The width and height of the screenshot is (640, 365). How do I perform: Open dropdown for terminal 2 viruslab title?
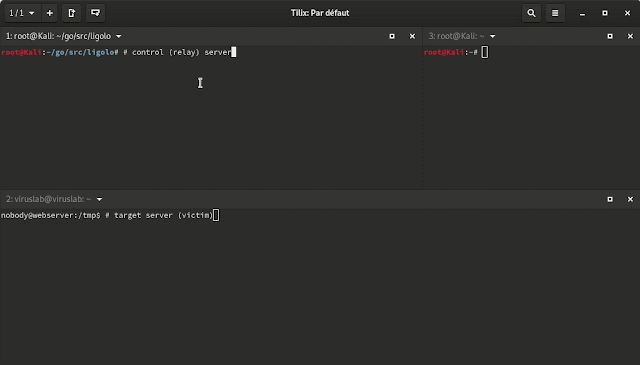coord(99,199)
